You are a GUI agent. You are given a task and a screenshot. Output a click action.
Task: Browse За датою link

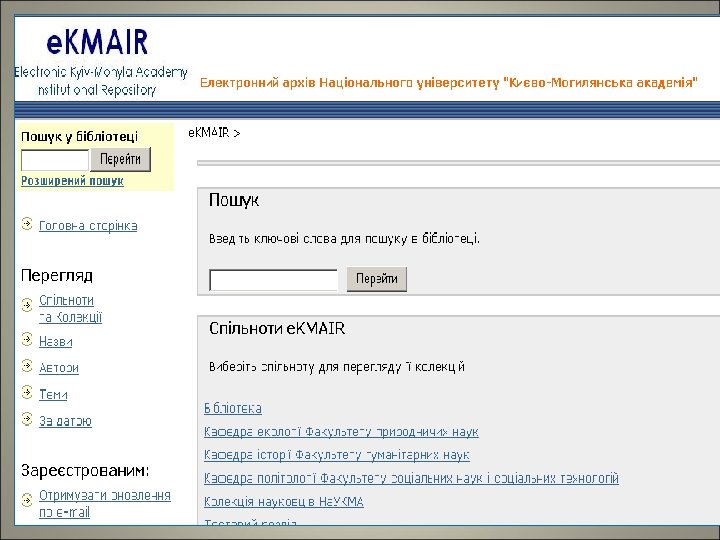(x=65, y=421)
